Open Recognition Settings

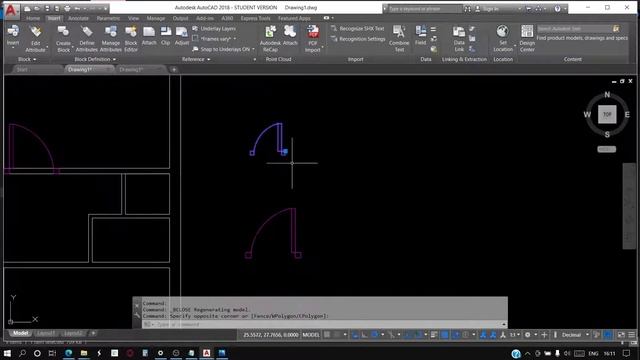click(x=358, y=39)
